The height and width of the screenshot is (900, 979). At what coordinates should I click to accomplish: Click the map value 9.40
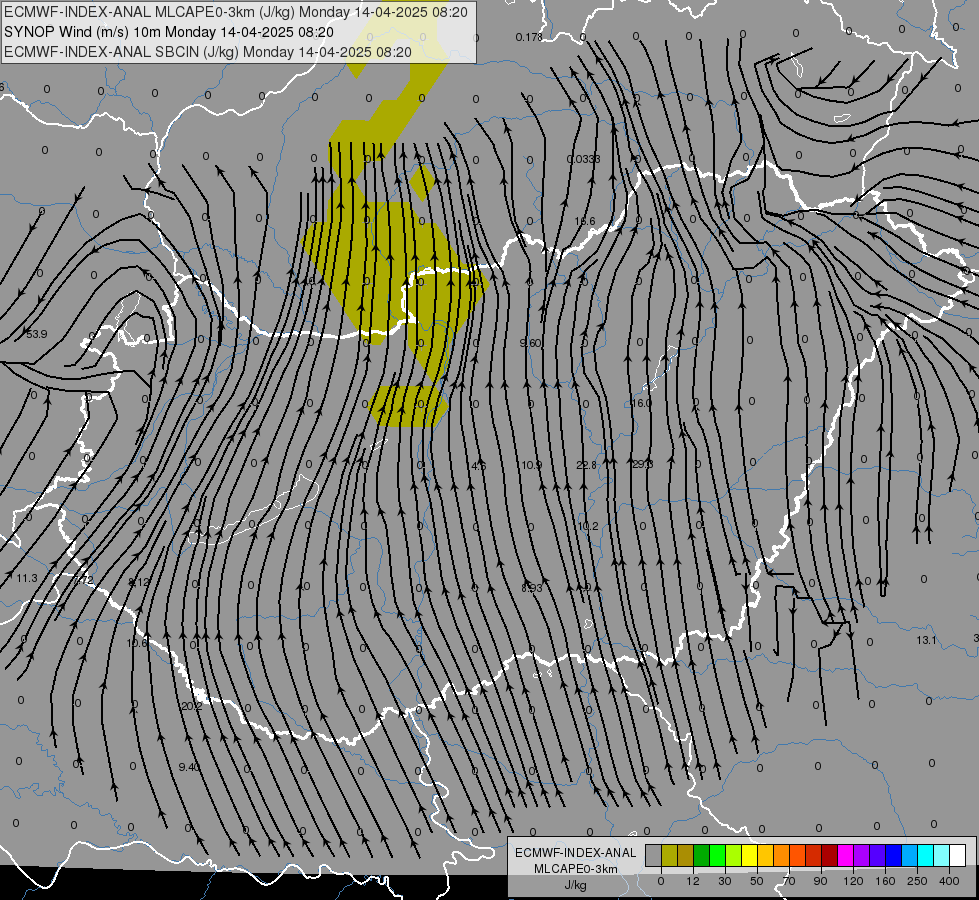pos(189,767)
